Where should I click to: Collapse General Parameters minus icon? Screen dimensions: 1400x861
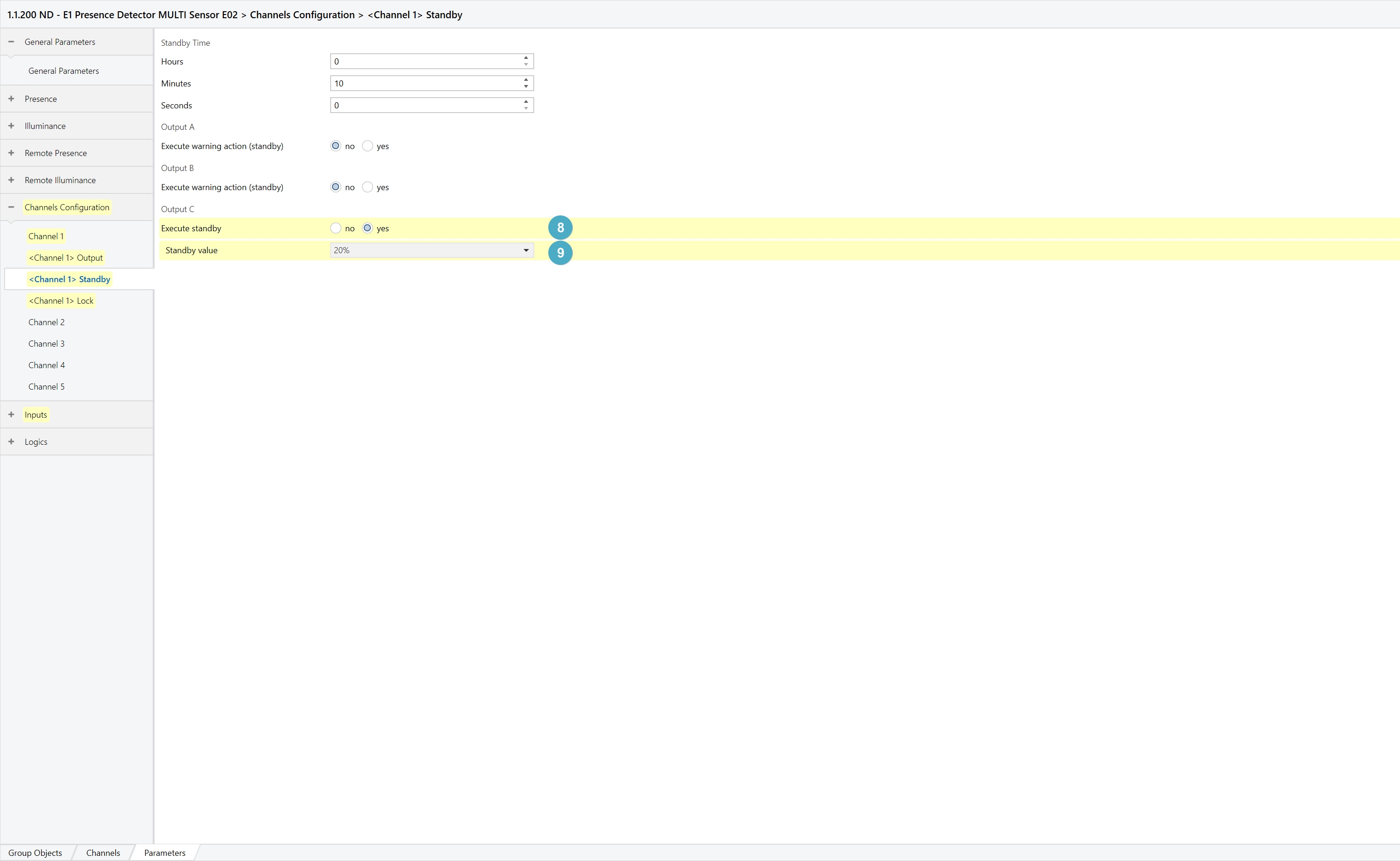pos(11,42)
